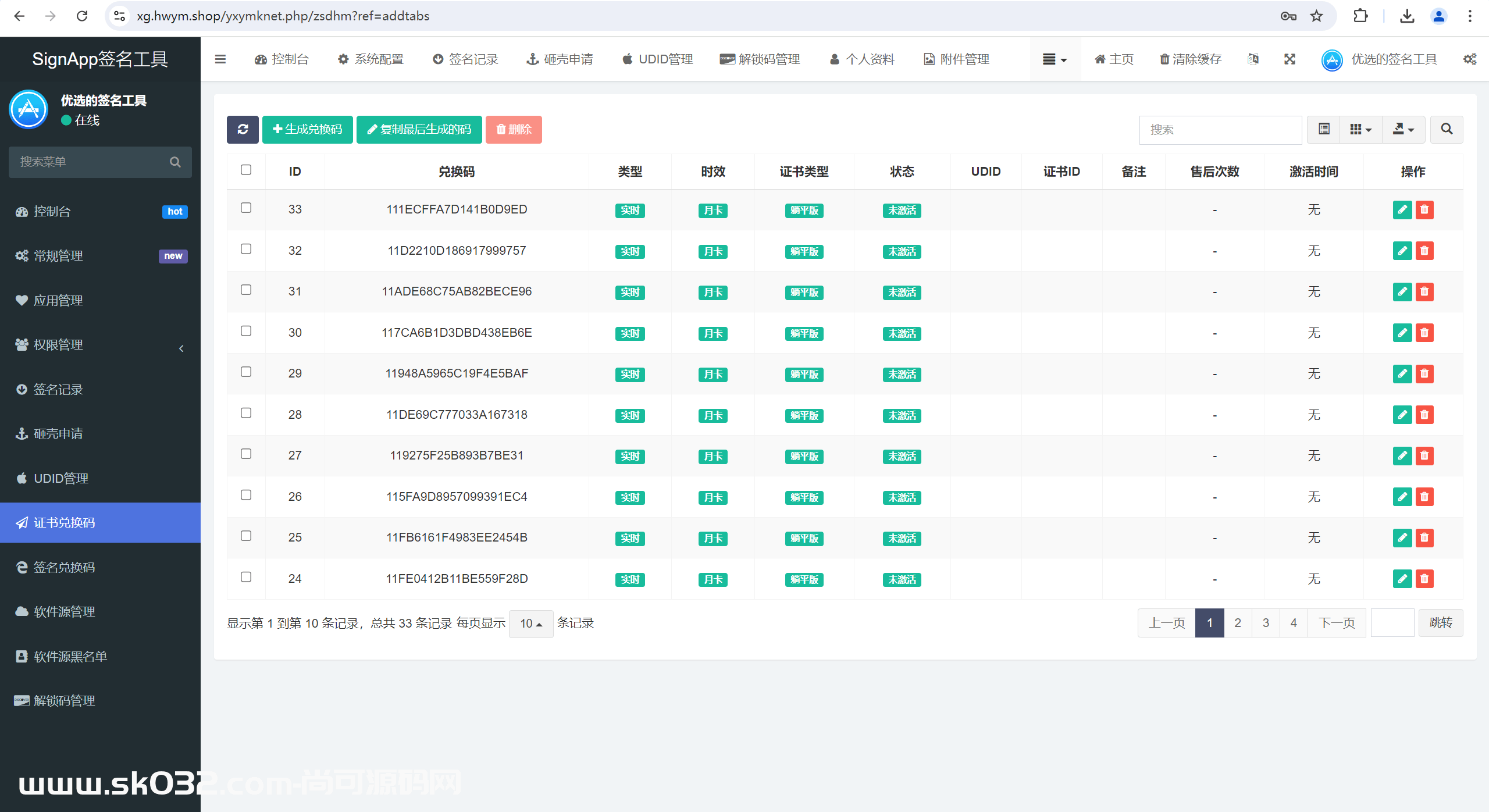
Task: Bookmark this page with the star icon
Action: pos(1316,16)
